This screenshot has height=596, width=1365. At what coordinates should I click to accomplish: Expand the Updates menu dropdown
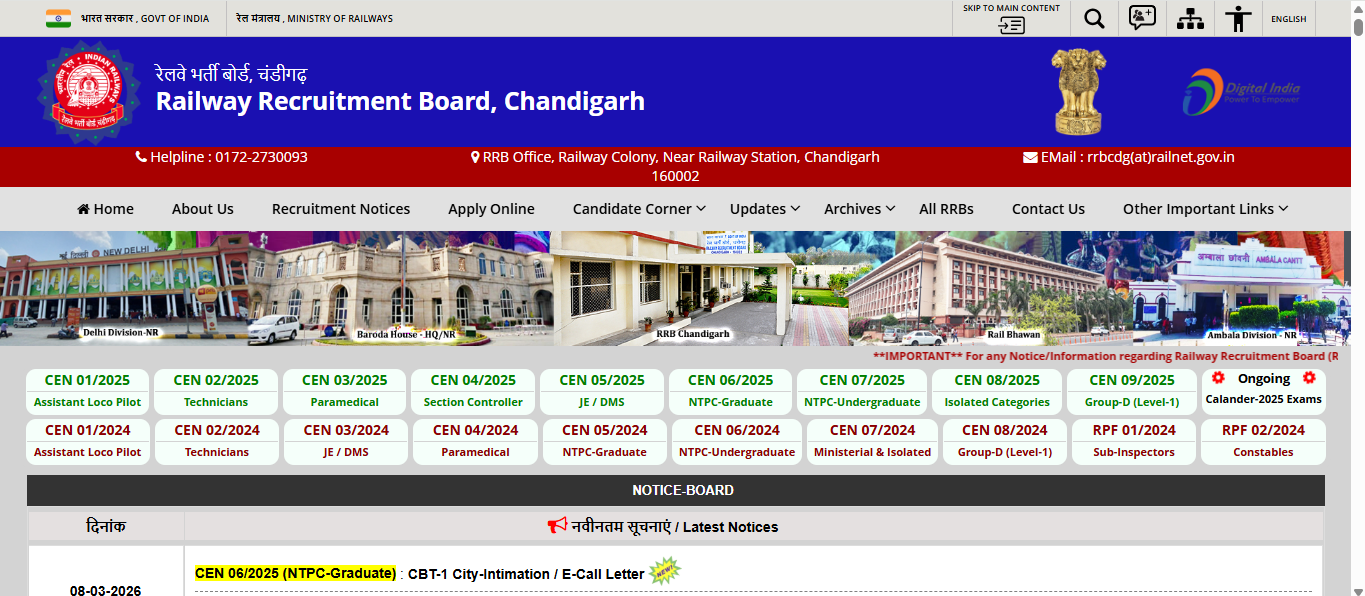pos(765,209)
